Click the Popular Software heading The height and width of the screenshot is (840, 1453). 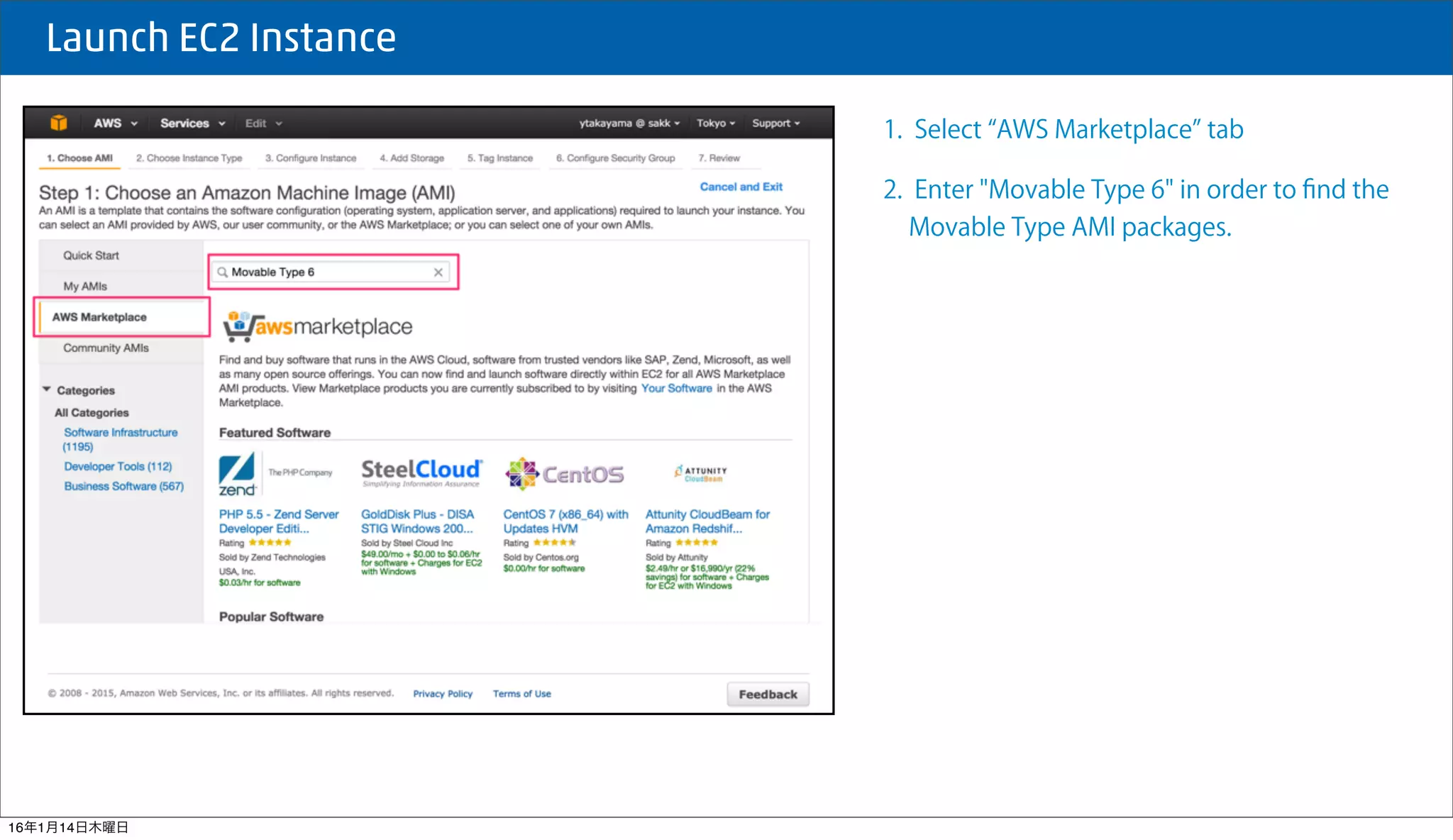pos(271,617)
